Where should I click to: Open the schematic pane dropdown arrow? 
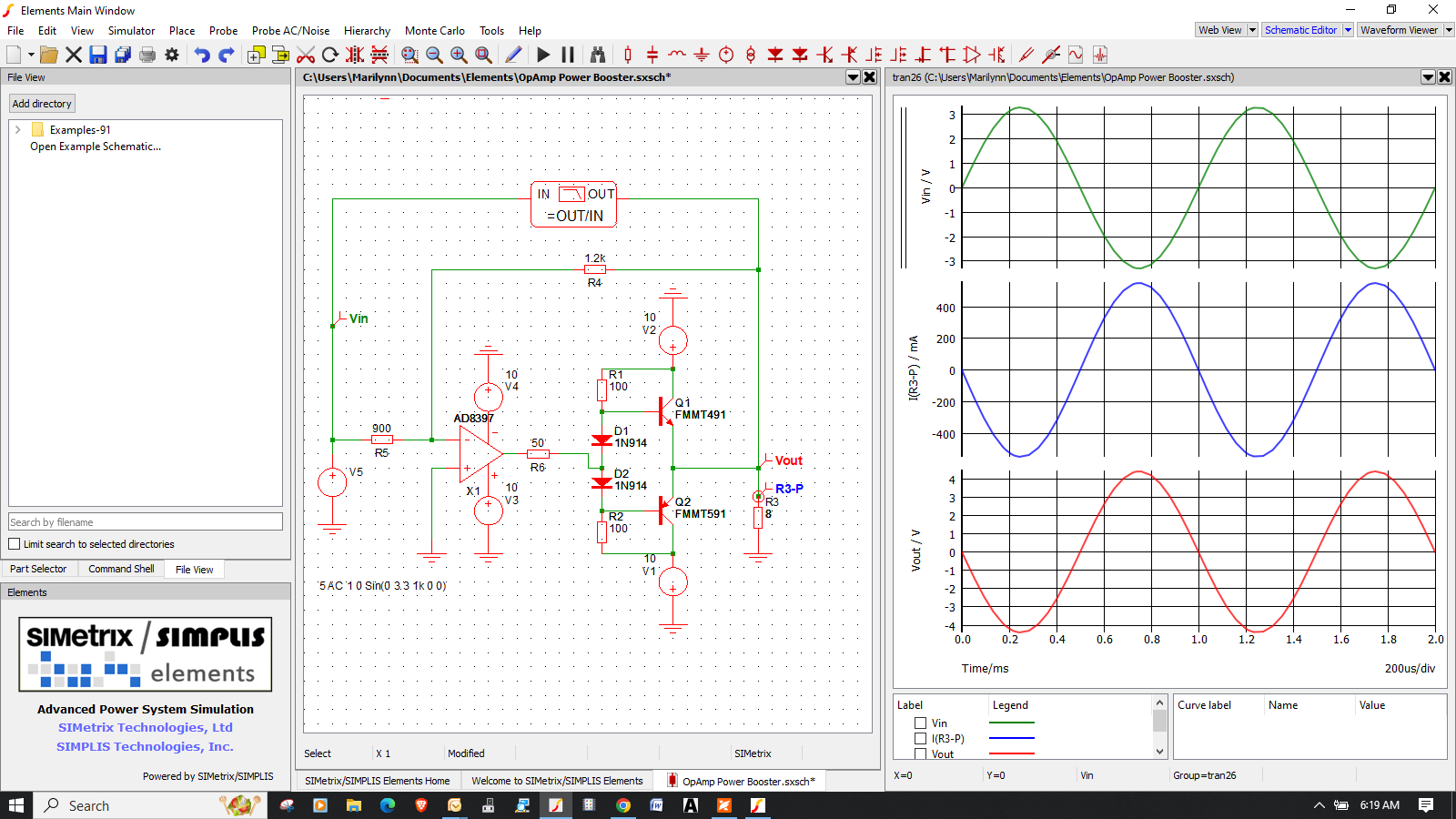pos(854,77)
